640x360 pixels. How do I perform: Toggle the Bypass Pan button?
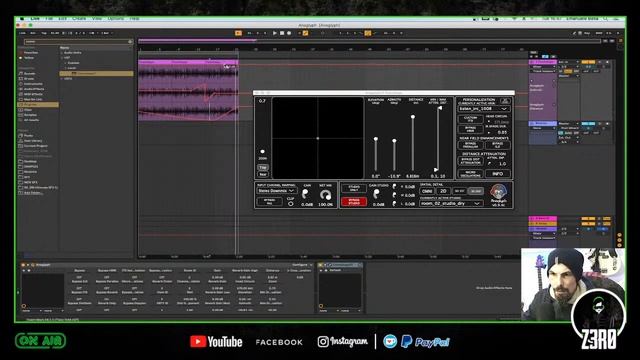tap(270, 201)
